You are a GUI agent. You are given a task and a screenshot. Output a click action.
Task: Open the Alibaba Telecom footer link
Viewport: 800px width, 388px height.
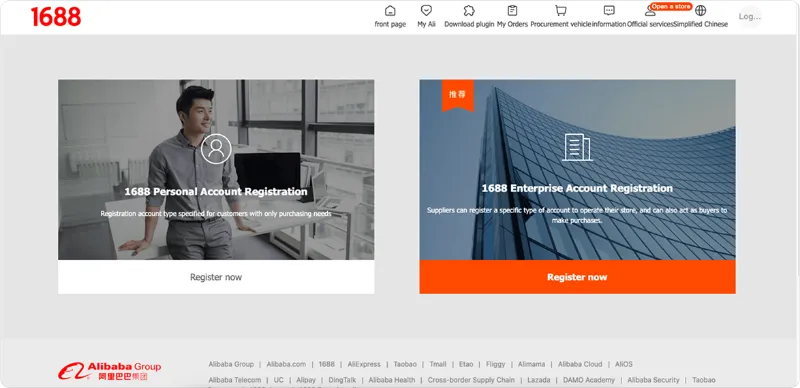pyautogui.click(x=235, y=380)
